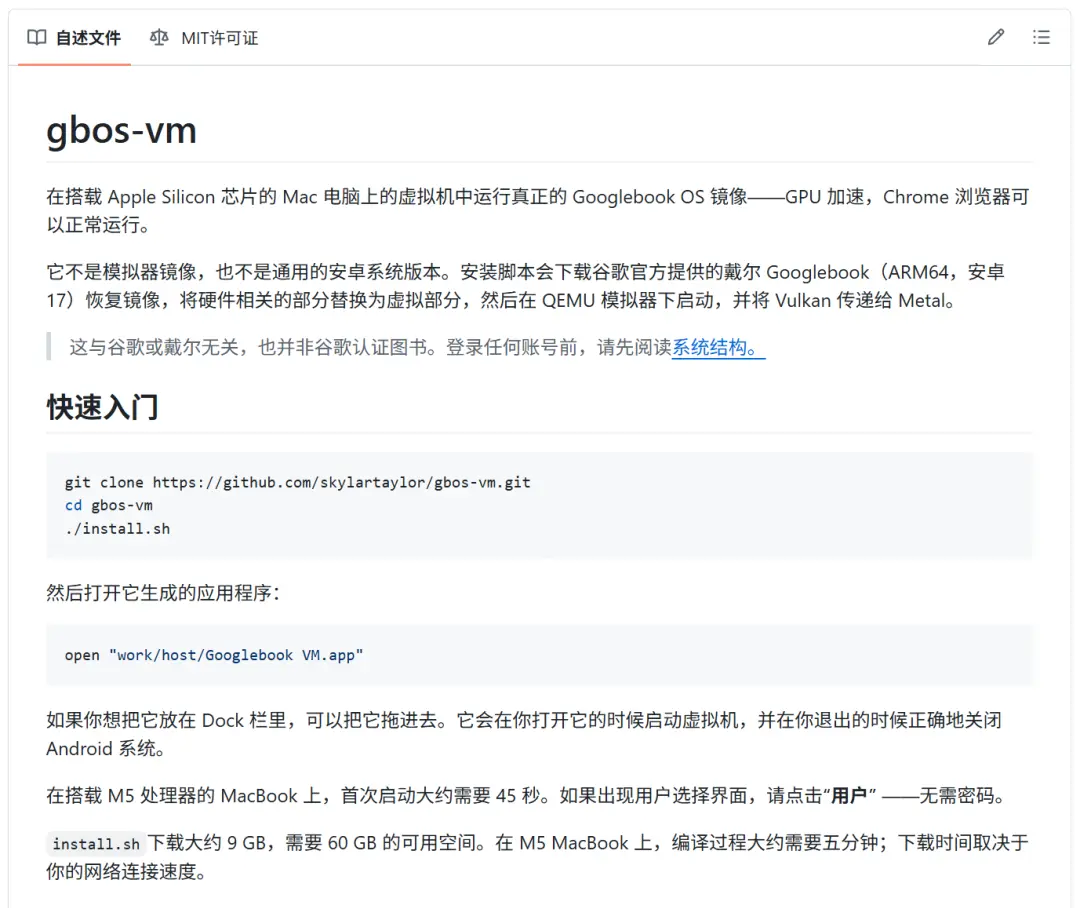Follow the 系统结构 link
The image size is (1080, 908).
pyautogui.click(x=718, y=347)
